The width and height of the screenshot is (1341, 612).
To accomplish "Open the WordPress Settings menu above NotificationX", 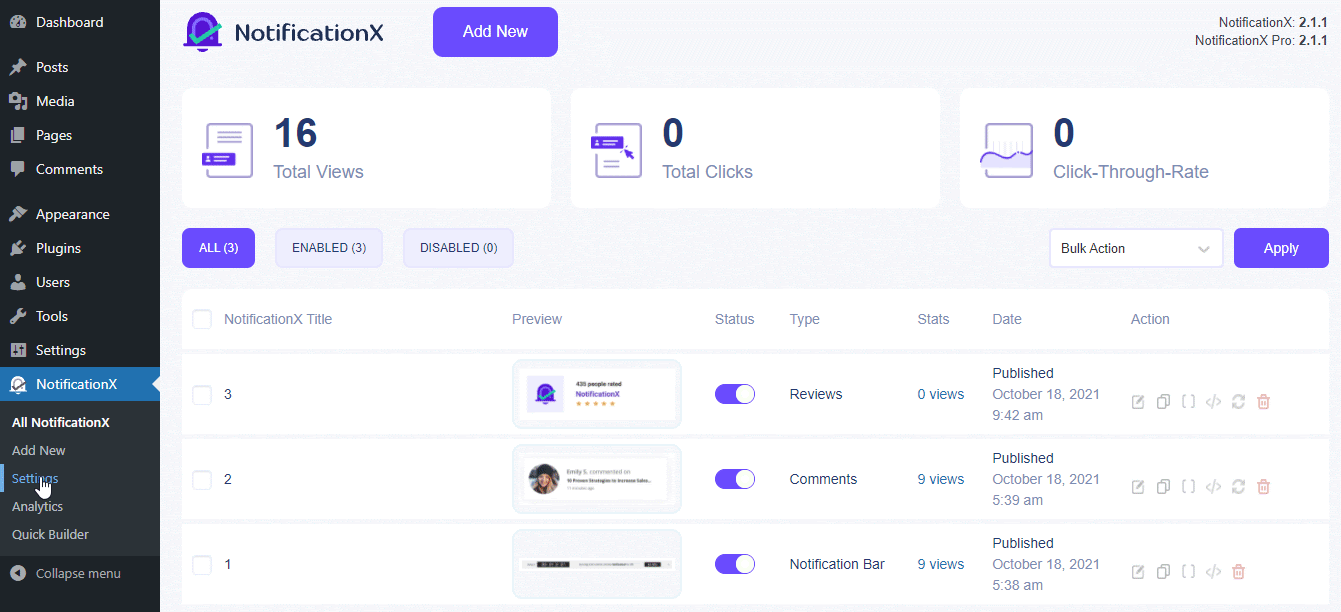I will [x=80, y=350].
